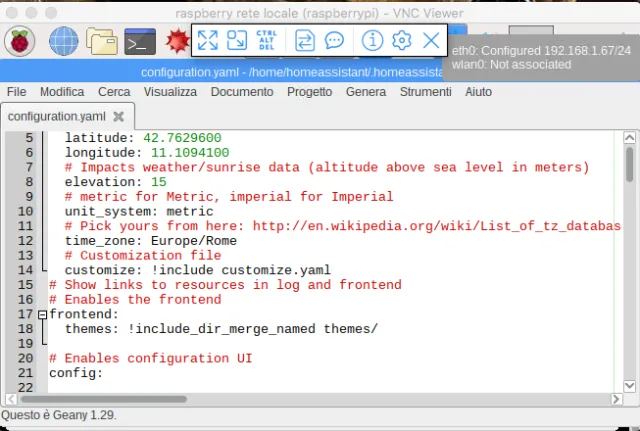Click the VNC scale-to-fit icon

tap(237, 40)
